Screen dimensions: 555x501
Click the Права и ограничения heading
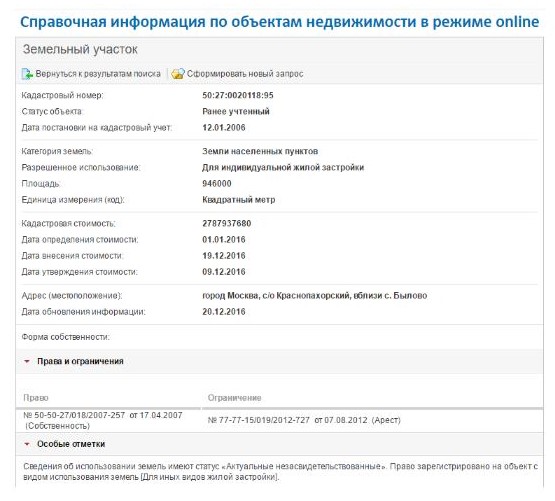(x=80, y=361)
